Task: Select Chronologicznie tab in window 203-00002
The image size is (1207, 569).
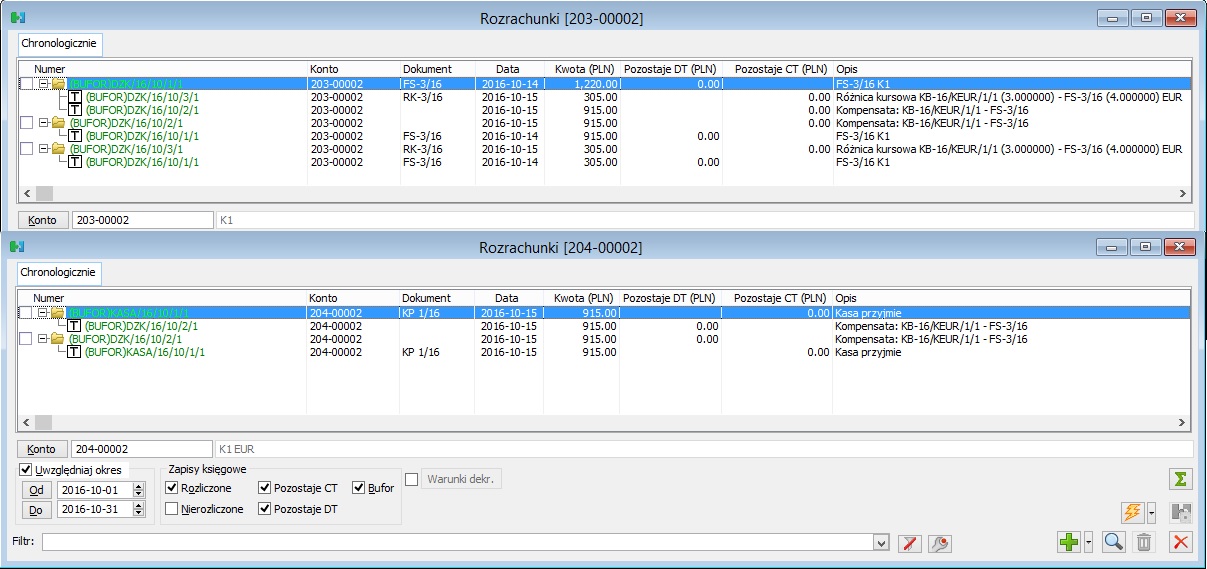Action: click(x=59, y=44)
